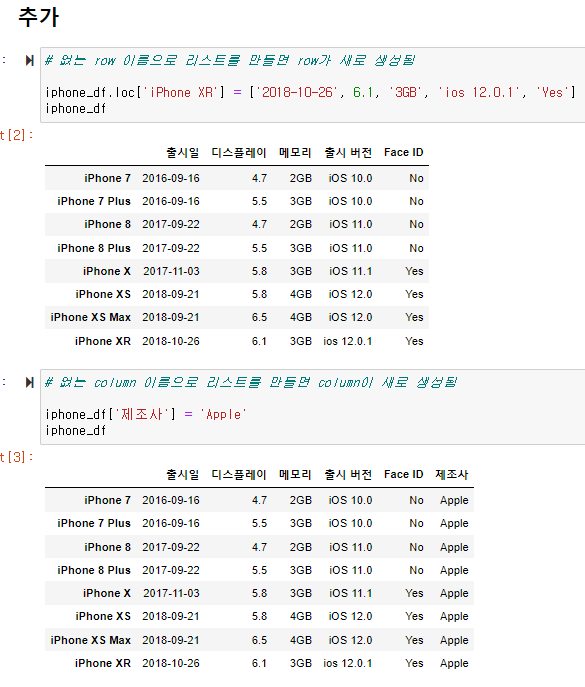
Task: Click inside the iphone_df['제조사'] code cell
Action: tap(313, 407)
